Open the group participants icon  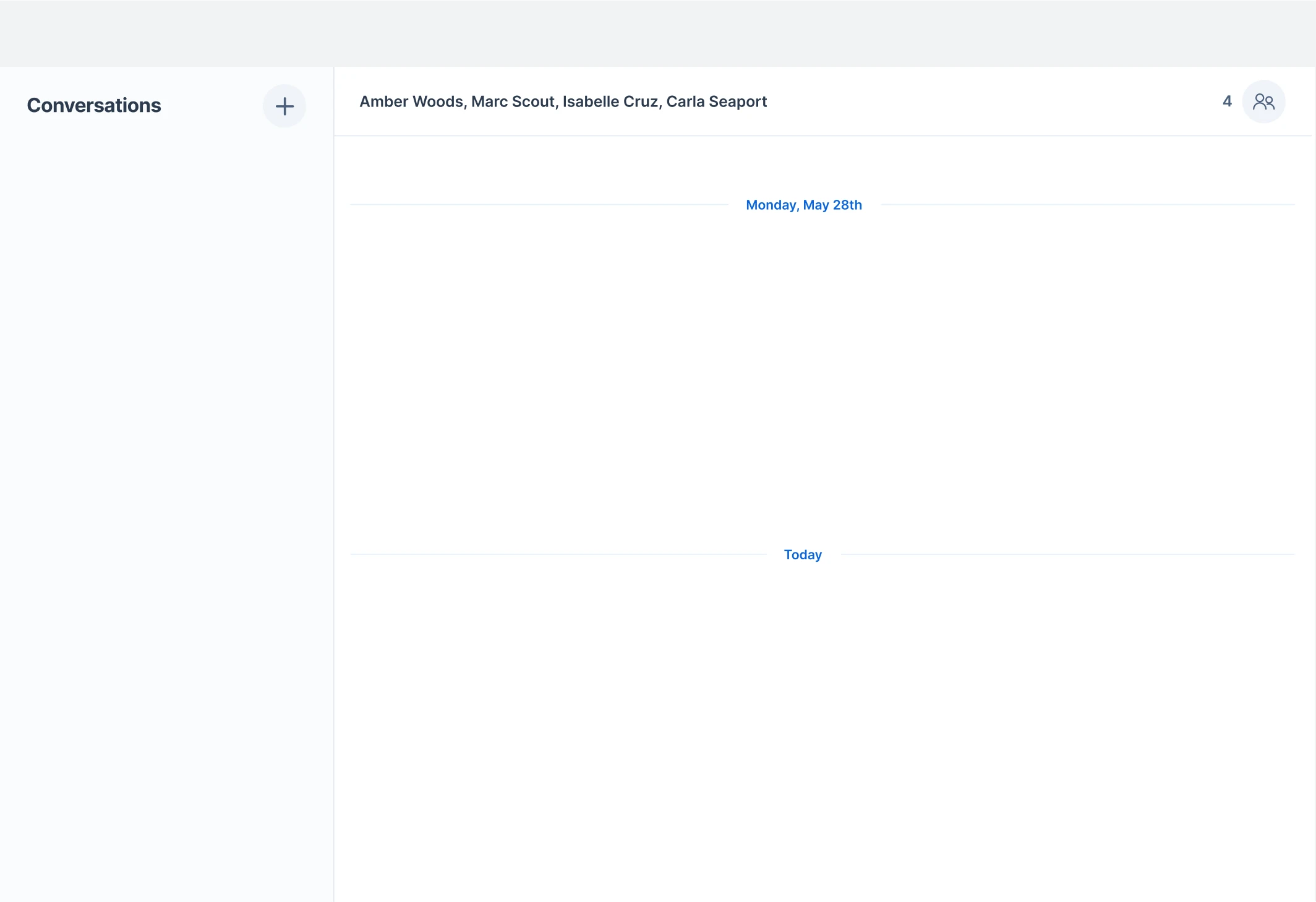point(1263,101)
